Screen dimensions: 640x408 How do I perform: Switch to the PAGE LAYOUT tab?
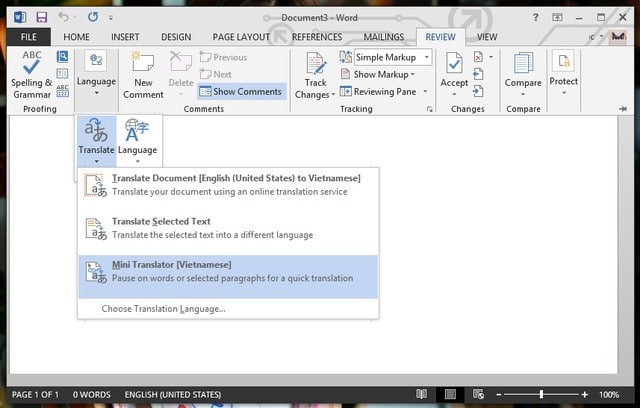(x=241, y=37)
